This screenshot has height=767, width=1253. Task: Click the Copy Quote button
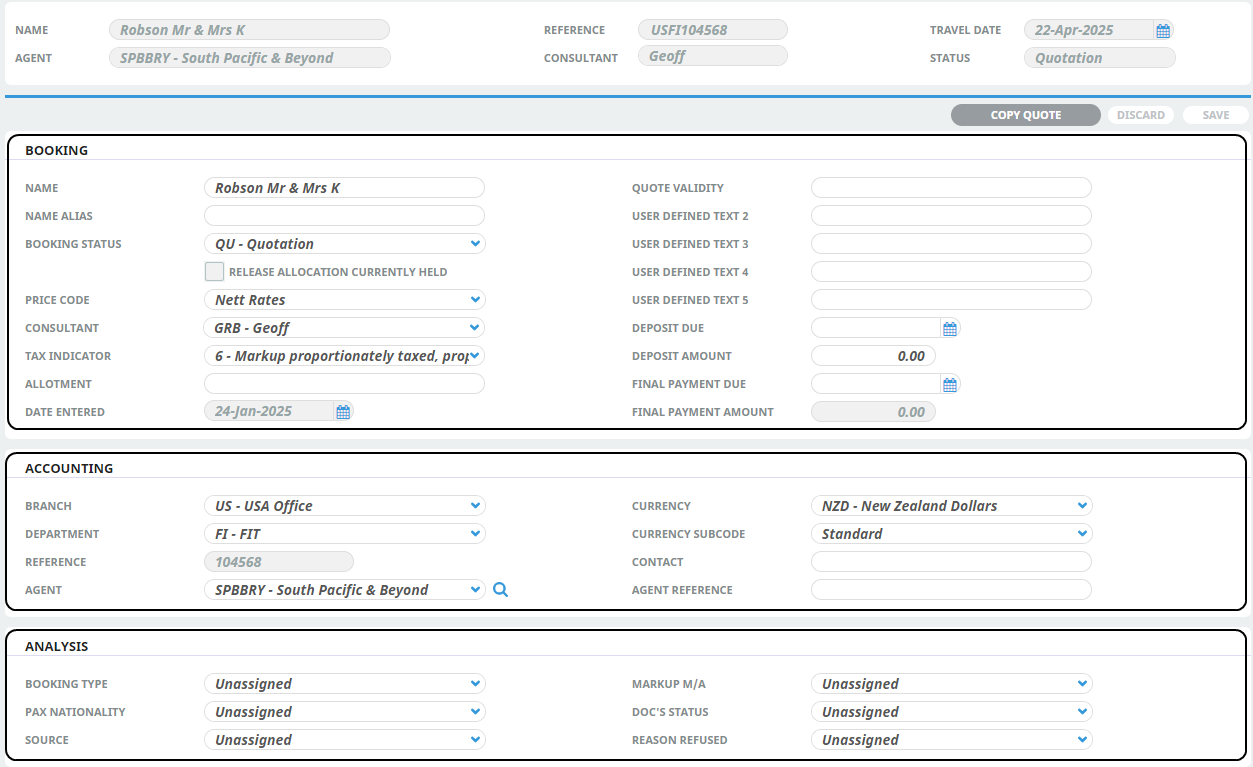click(x=1025, y=115)
